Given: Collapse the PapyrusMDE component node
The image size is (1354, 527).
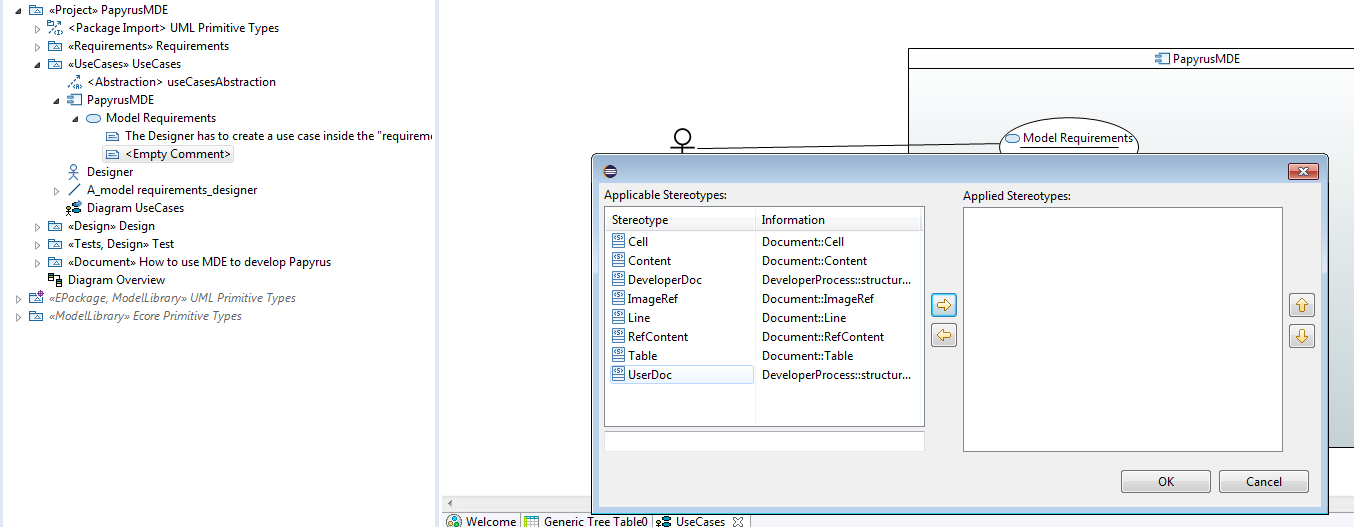Looking at the screenshot, I should click(57, 100).
